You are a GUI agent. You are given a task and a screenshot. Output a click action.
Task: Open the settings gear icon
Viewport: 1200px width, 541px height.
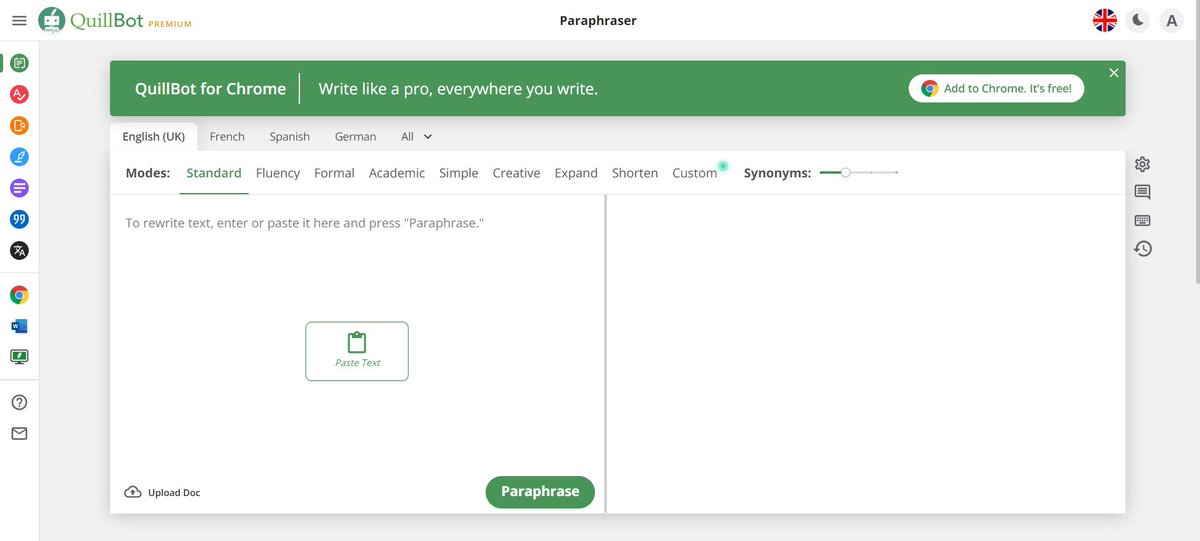pyautogui.click(x=1143, y=164)
